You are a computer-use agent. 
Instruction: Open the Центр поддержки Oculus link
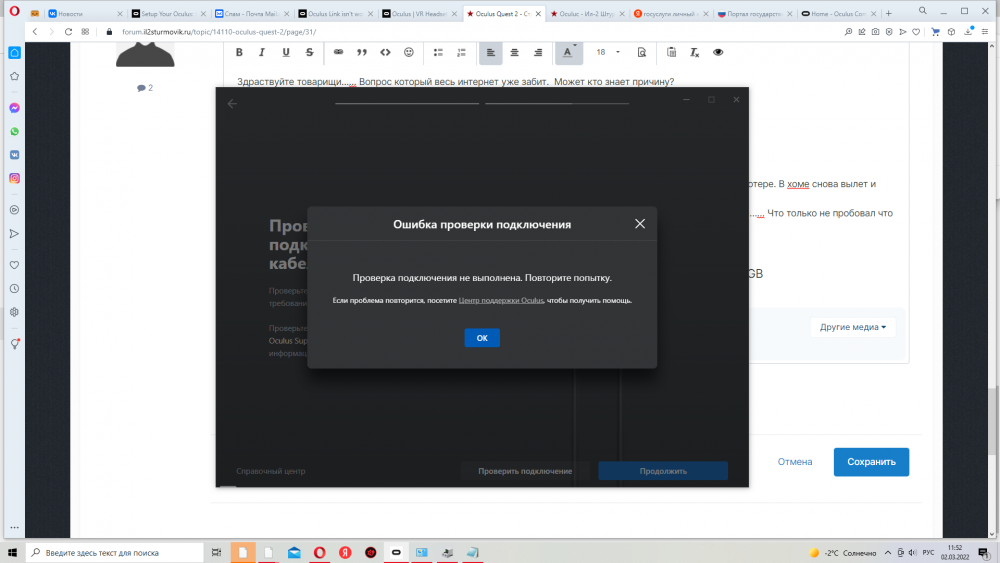(x=501, y=300)
